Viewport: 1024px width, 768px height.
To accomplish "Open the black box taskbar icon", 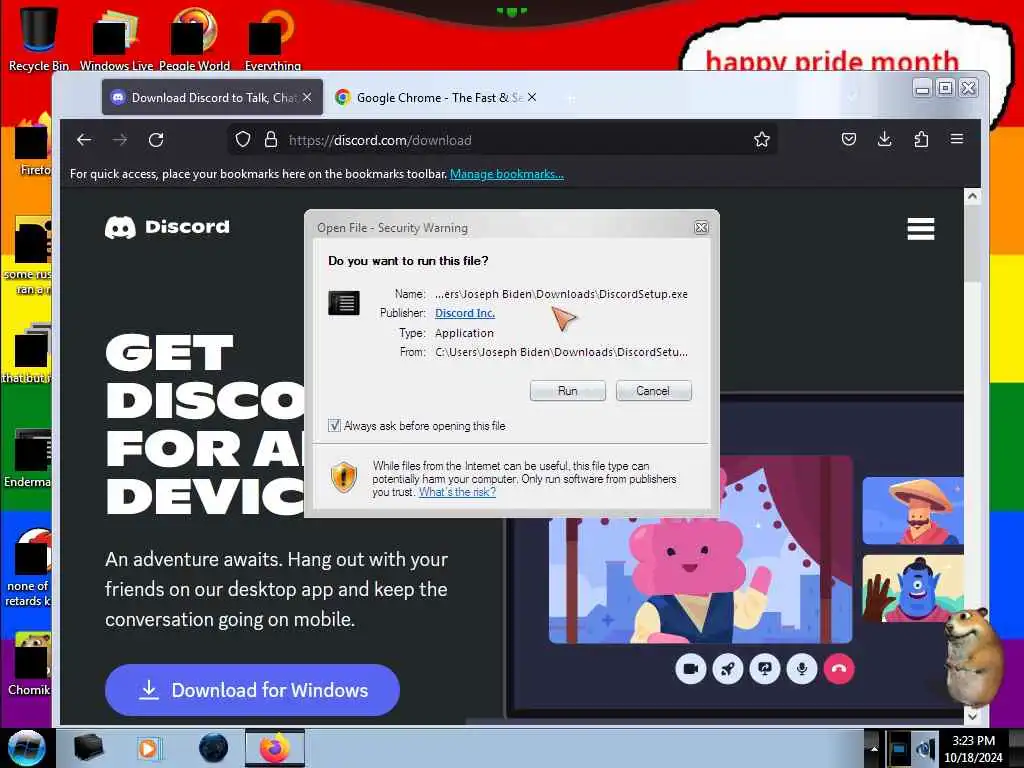I will 88,747.
